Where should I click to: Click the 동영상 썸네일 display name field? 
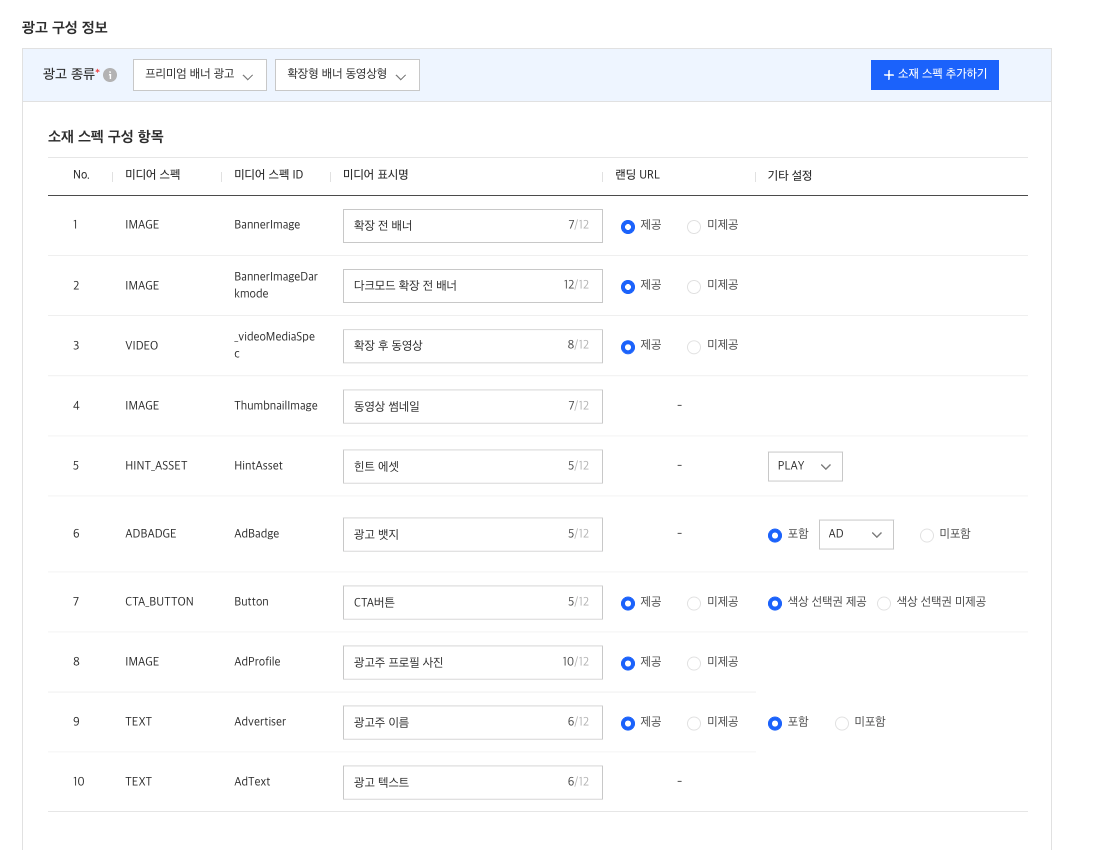click(472, 406)
